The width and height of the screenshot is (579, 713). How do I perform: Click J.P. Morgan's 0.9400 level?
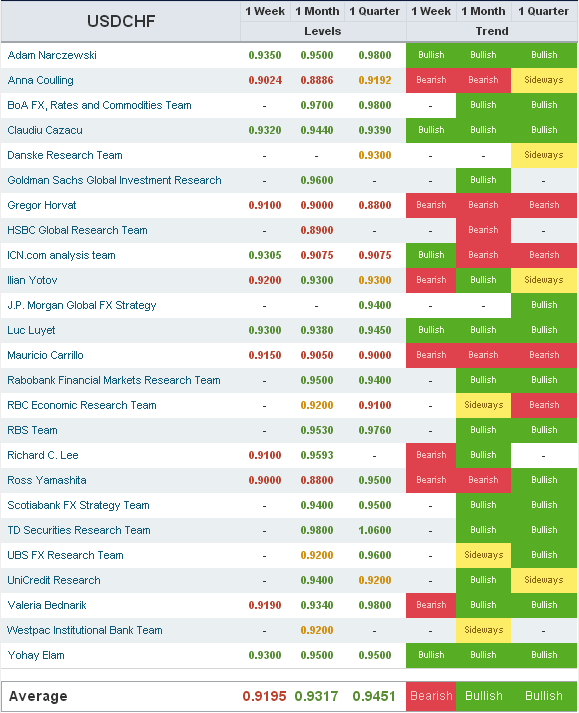point(375,306)
